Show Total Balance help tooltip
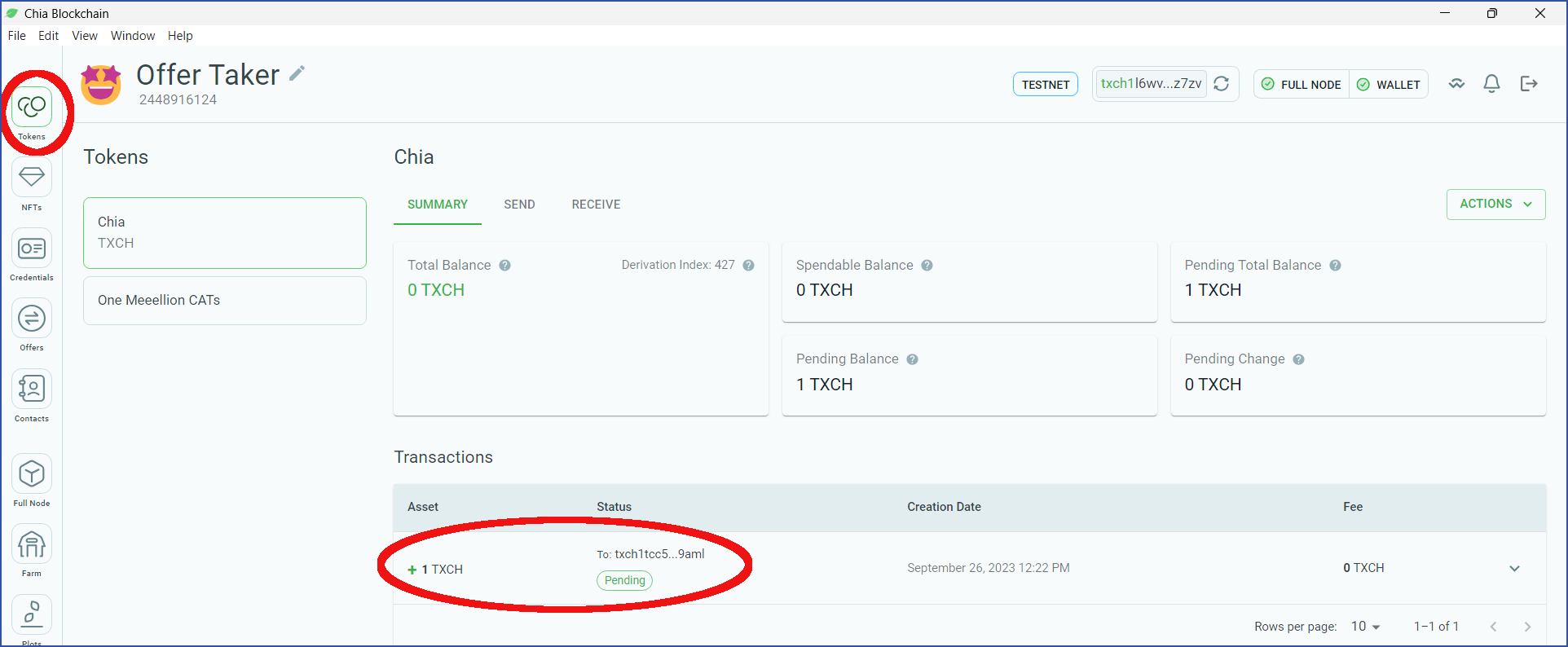The image size is (1568, 647). point(505,266)
